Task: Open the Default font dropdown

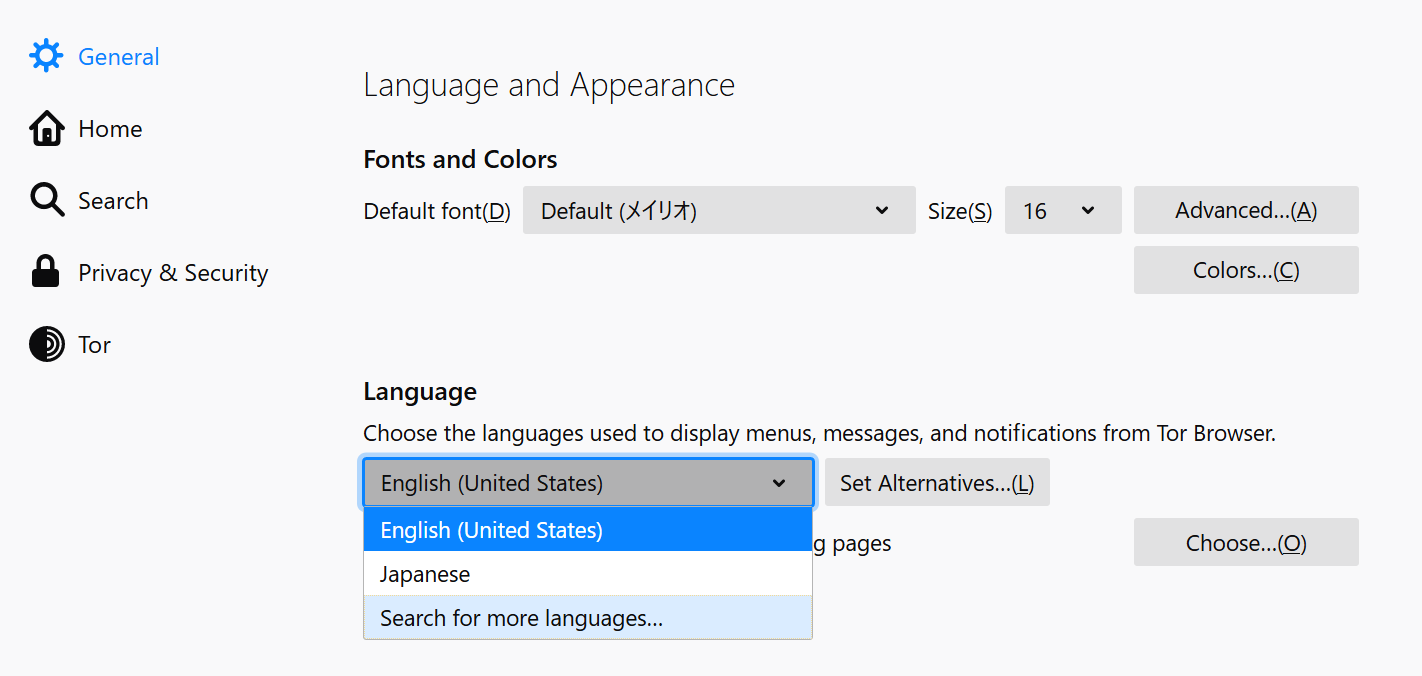Action: click(x=718, y=210)
